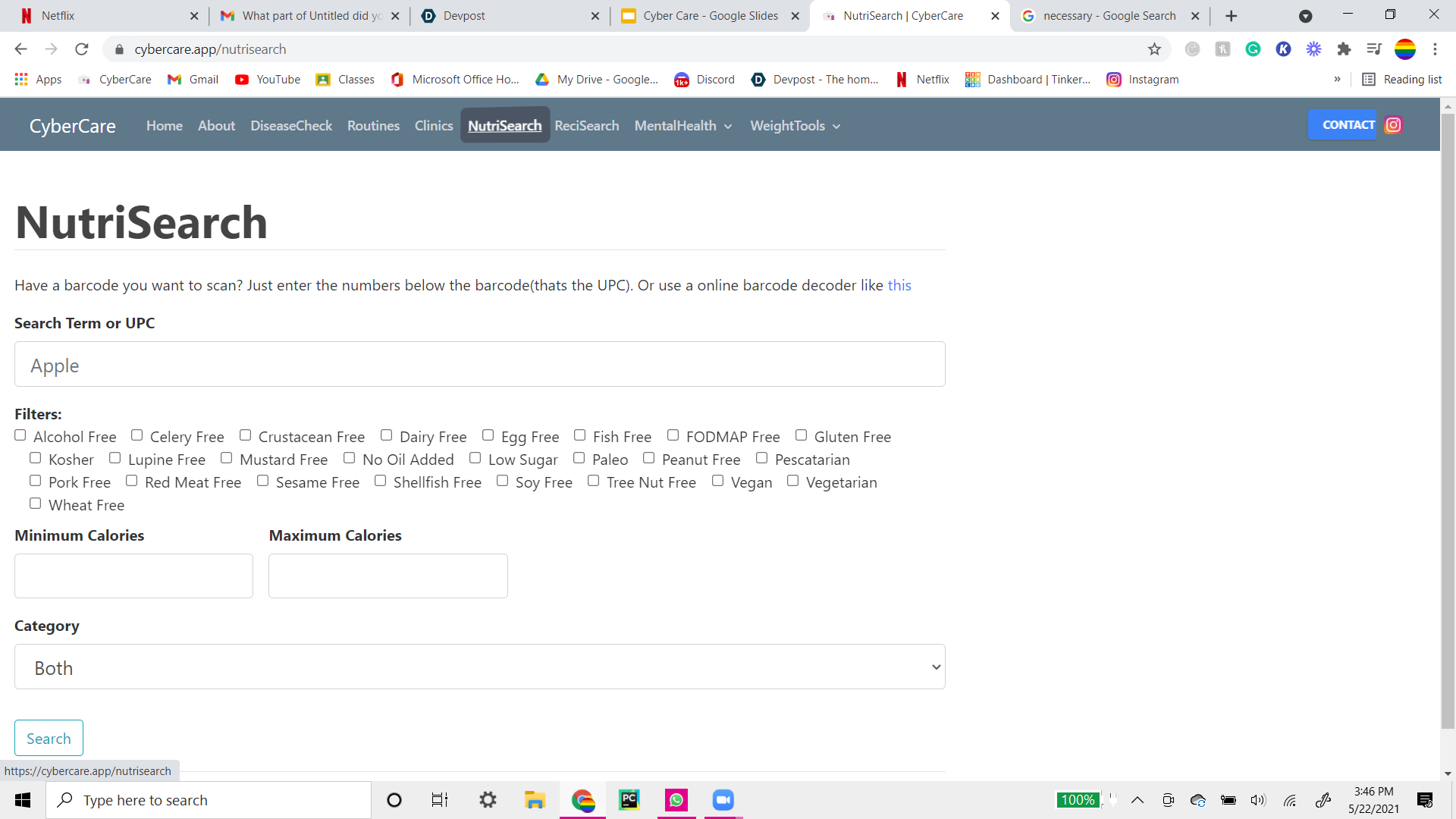Click the YouTube bookmark icon

tap(242, 80)
